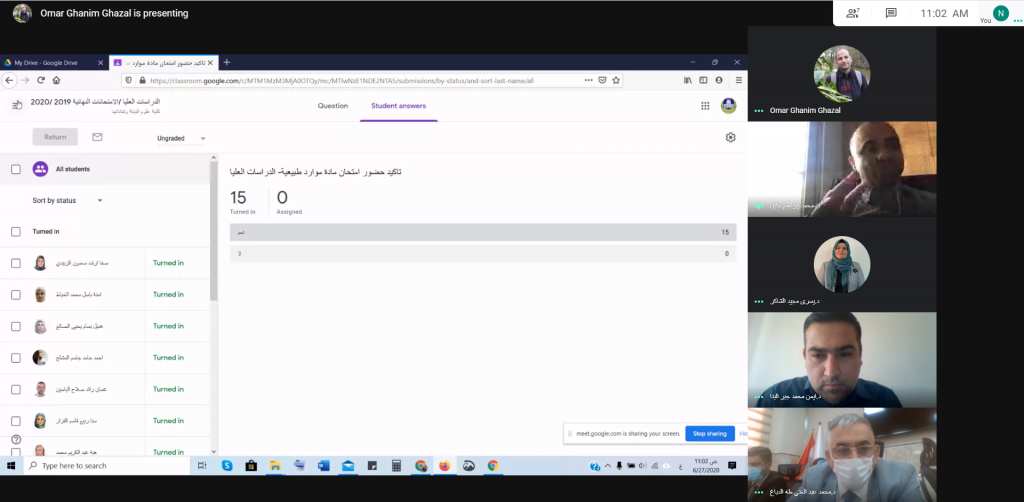Tick the All students checkbox
Viewport: 1024px width, 502px height.
(15, 169)
